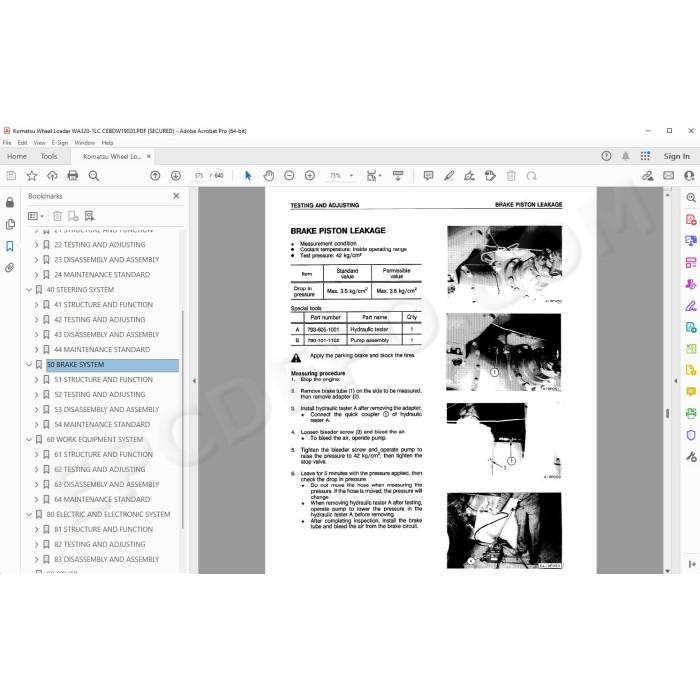The height and width of the screenshot is (700, 700).
Task: Click the document vertical scrollbar thumb
Action: [667, 413]
